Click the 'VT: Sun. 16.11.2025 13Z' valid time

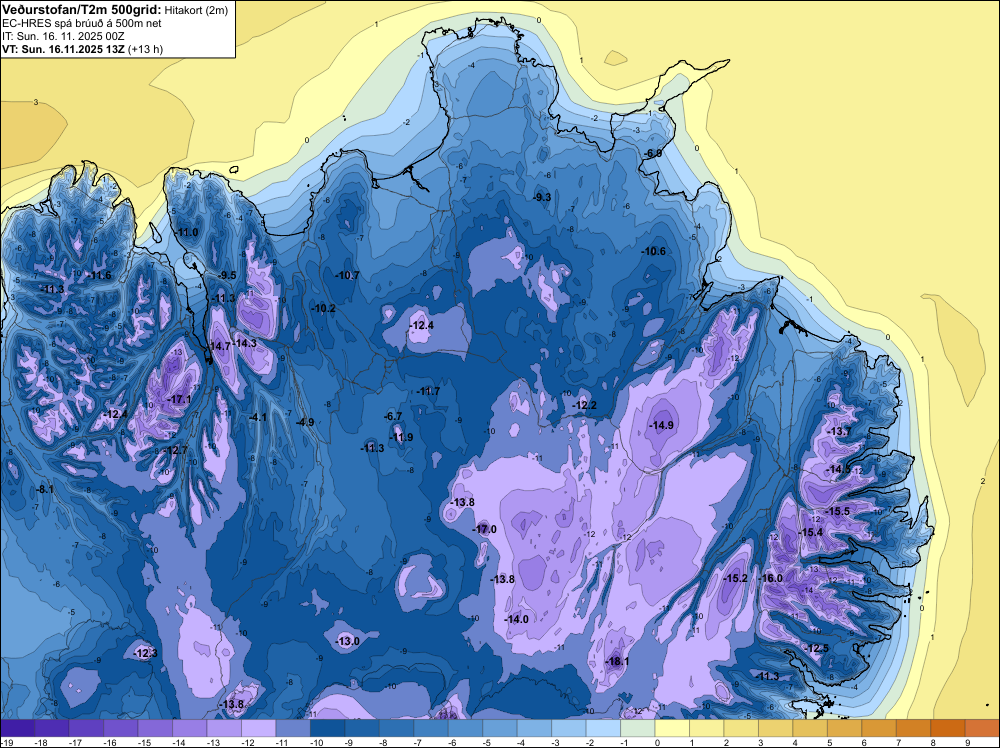pos(64,49)
